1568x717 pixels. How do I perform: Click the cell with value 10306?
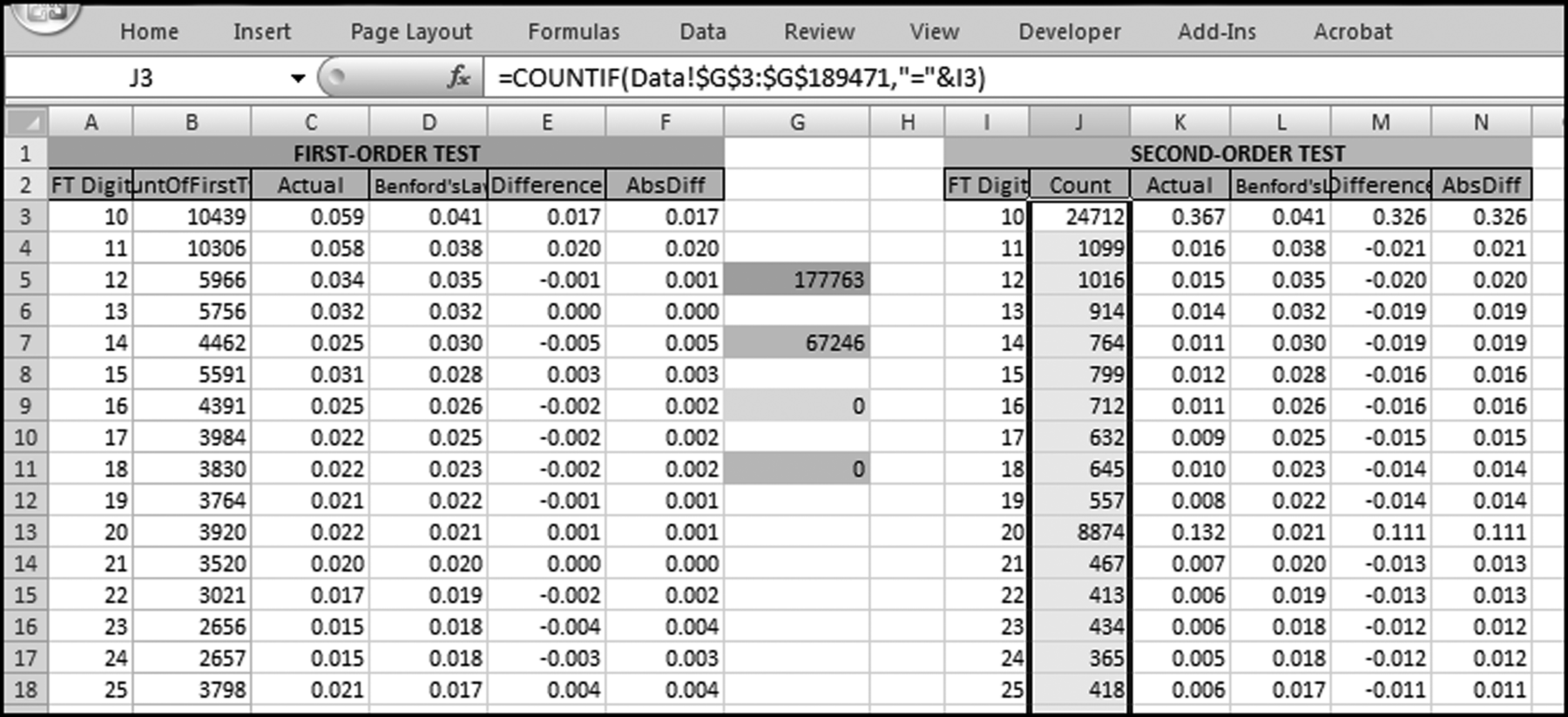(192, 248)
